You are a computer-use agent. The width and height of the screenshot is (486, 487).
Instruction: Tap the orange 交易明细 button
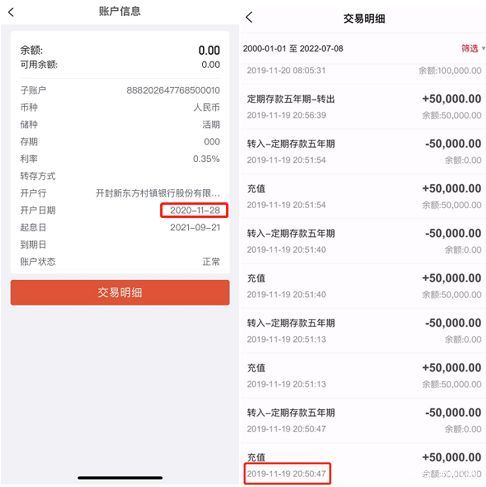click(120, 292)
